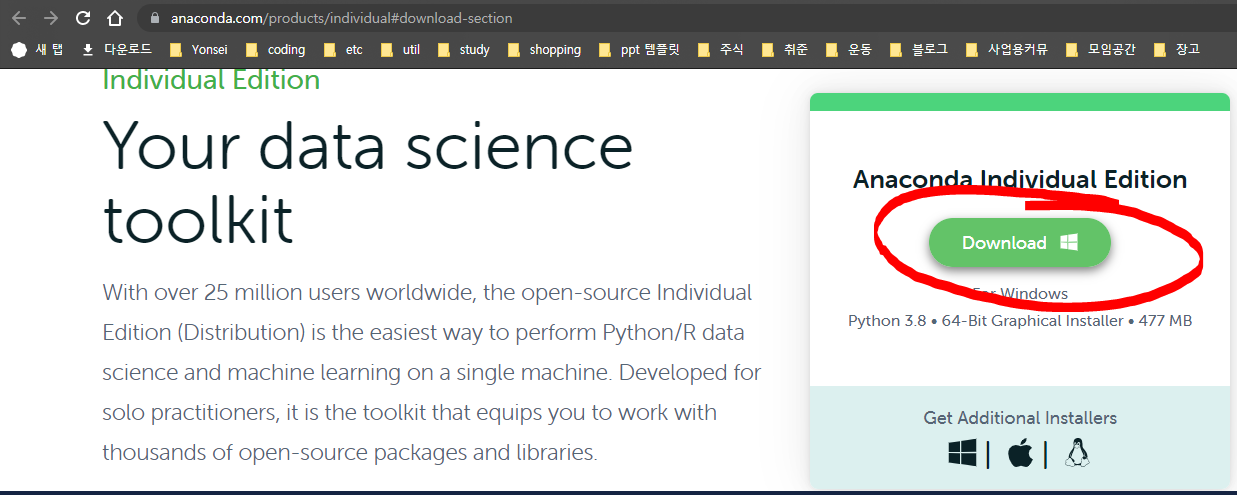Open the 모임공간 bookmark folder

pos(1102,49)
